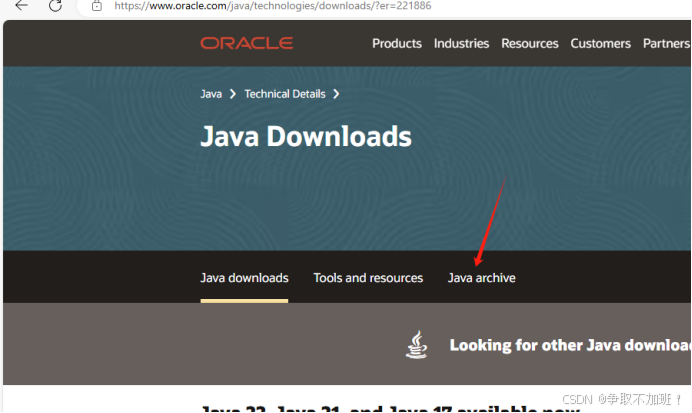This screenshot has width=692, height=413.
Task: Click the lock icon in address bar
Action: pyautogui.click(x=97, y=6)
